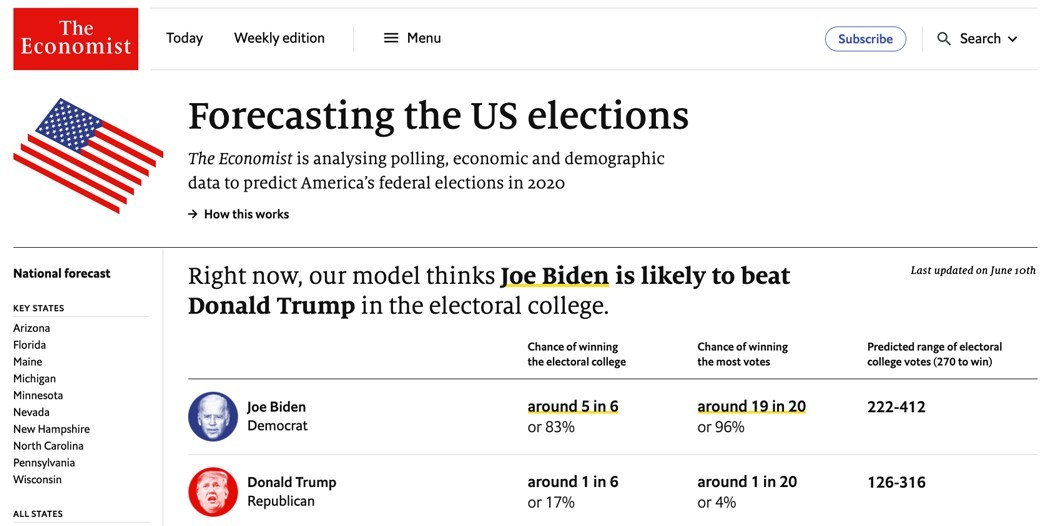Select Arizona in key states list
1054x526 pixels.
(31, 328)
